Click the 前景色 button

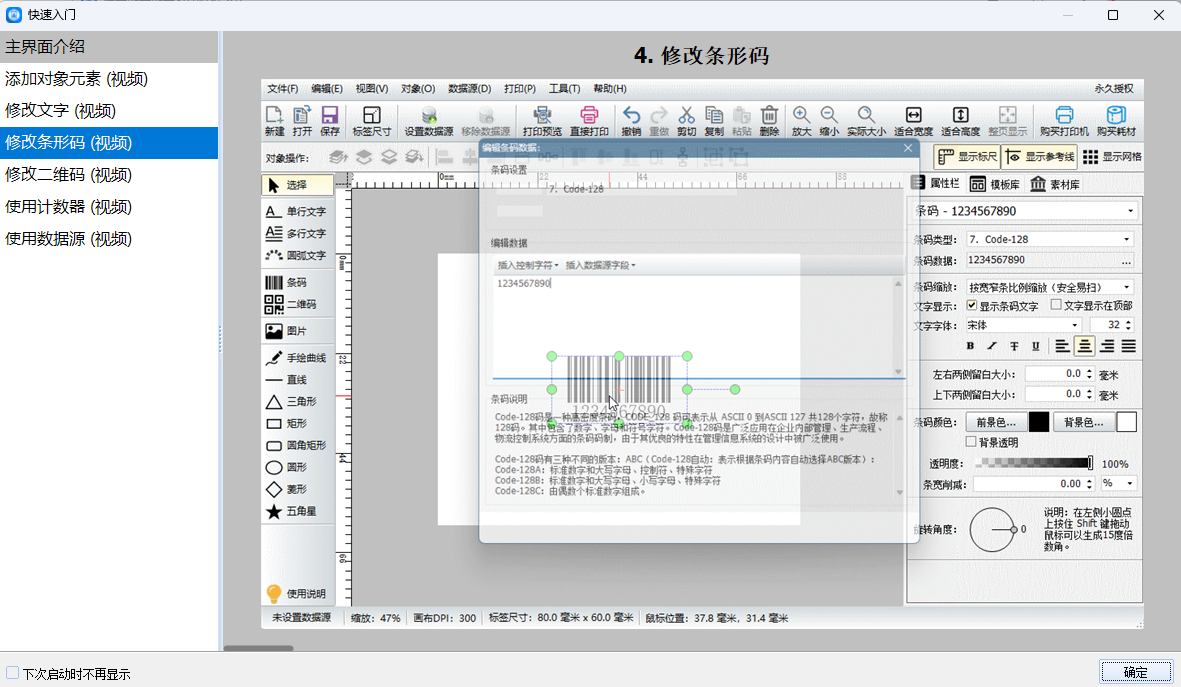995,422
